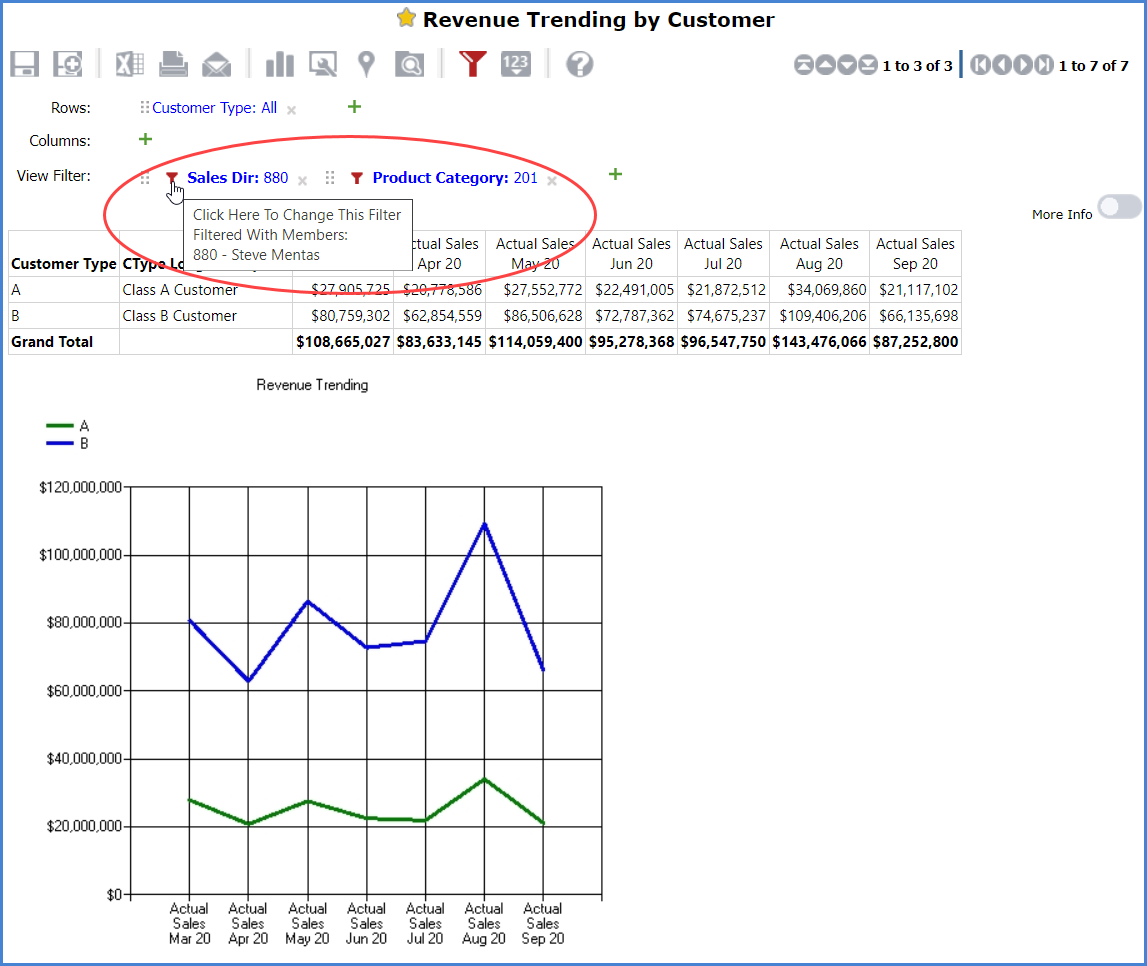
Task: Add a Columns dimension plus
Action: click(x=145, y=139)
